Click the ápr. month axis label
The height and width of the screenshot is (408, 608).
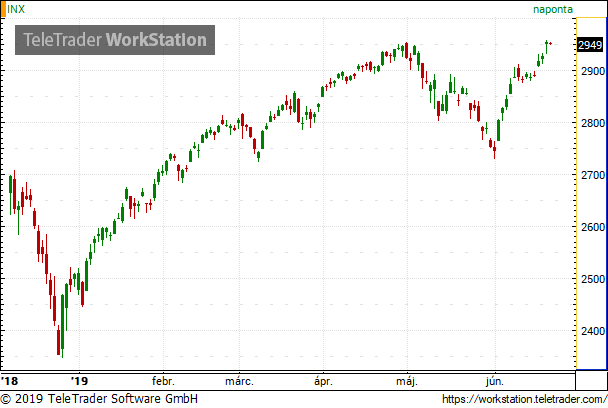click(323, 382)
